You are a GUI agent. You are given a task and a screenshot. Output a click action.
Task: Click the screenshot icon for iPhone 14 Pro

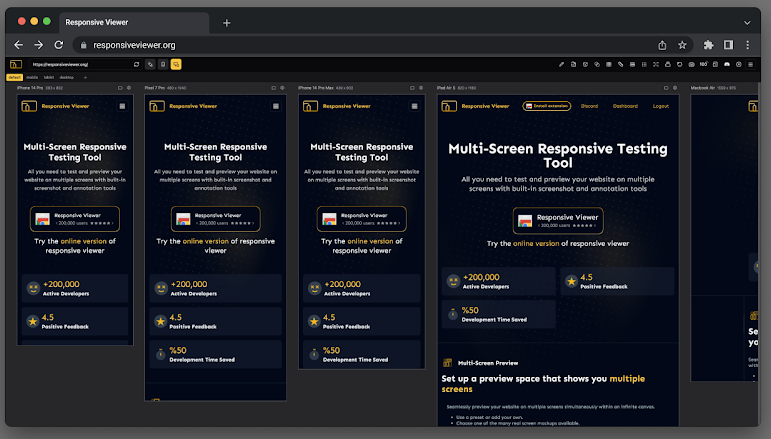[x=120, y=88]
